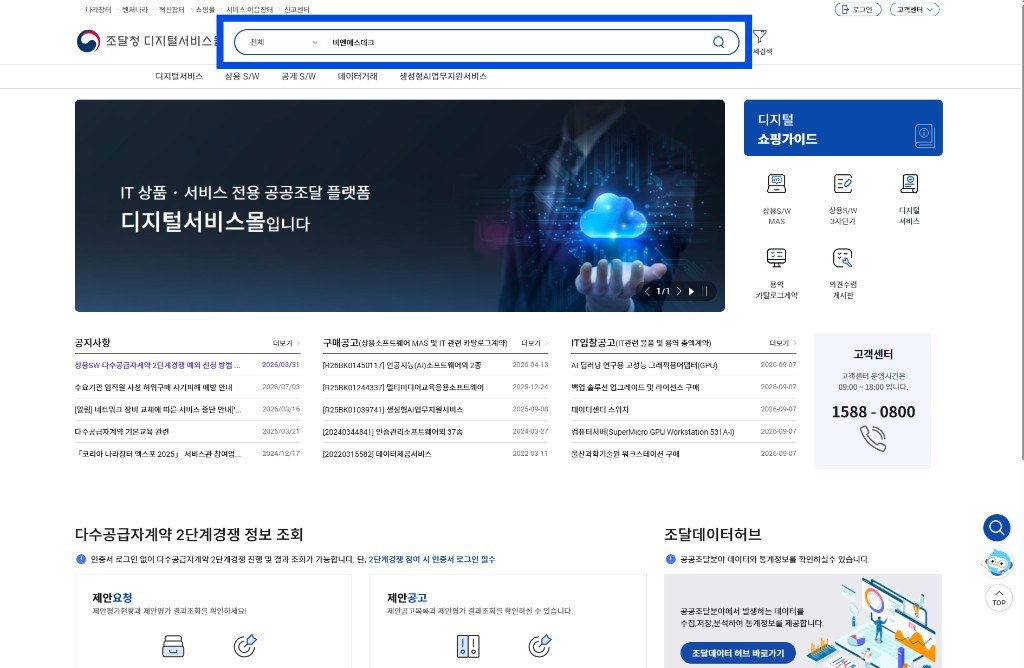Open bid 데이터센터 스위치

coord(600,409)
